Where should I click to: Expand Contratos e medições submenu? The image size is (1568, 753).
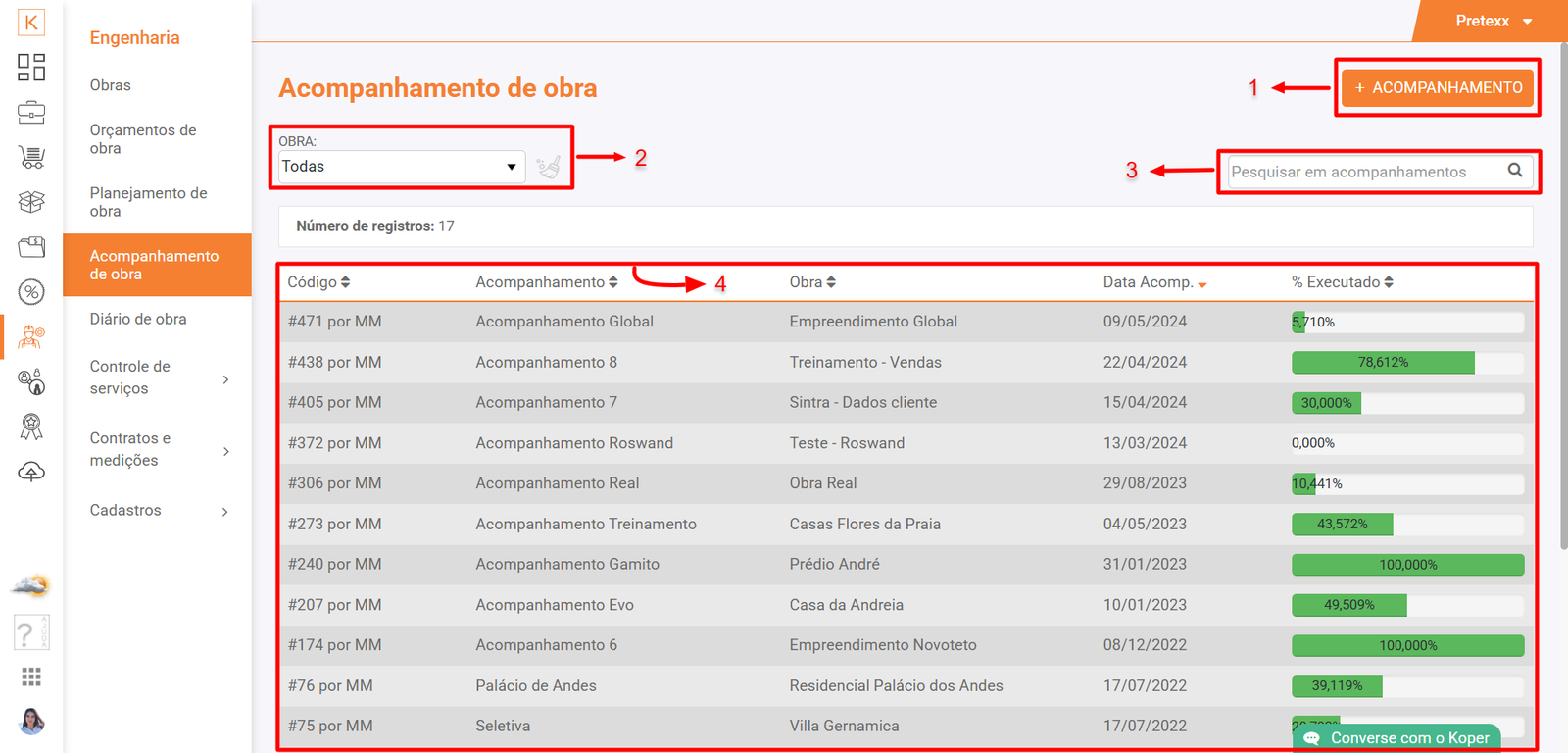[157, 449]
